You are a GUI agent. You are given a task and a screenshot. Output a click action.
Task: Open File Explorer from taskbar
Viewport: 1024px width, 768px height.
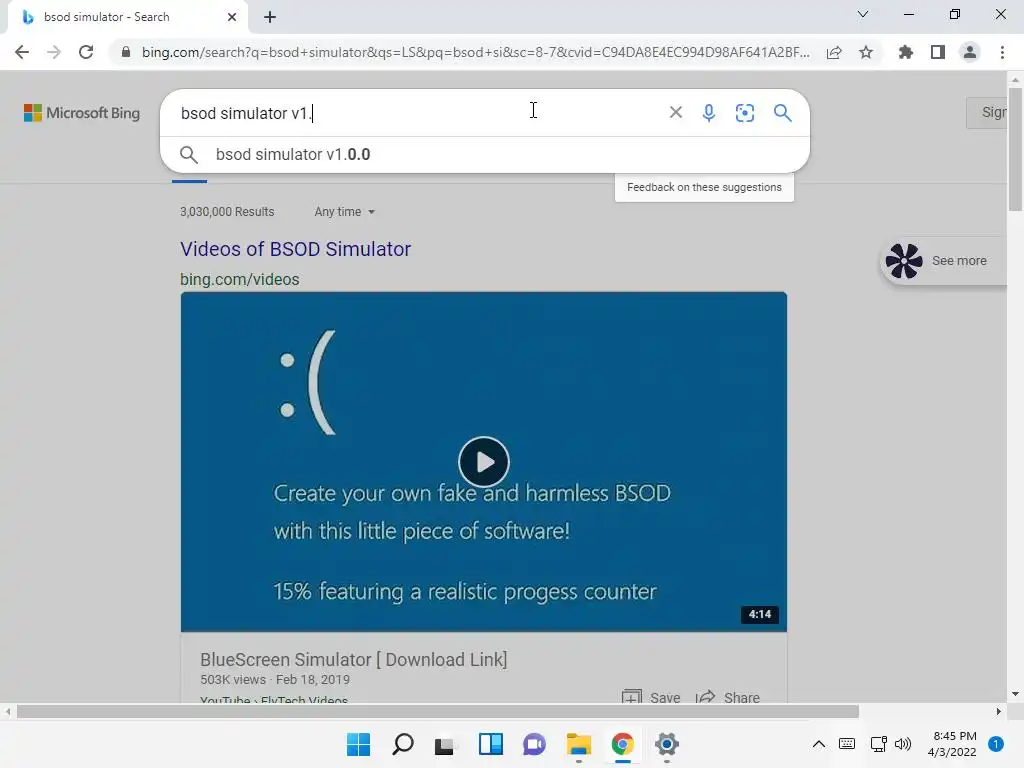[579, 744]
